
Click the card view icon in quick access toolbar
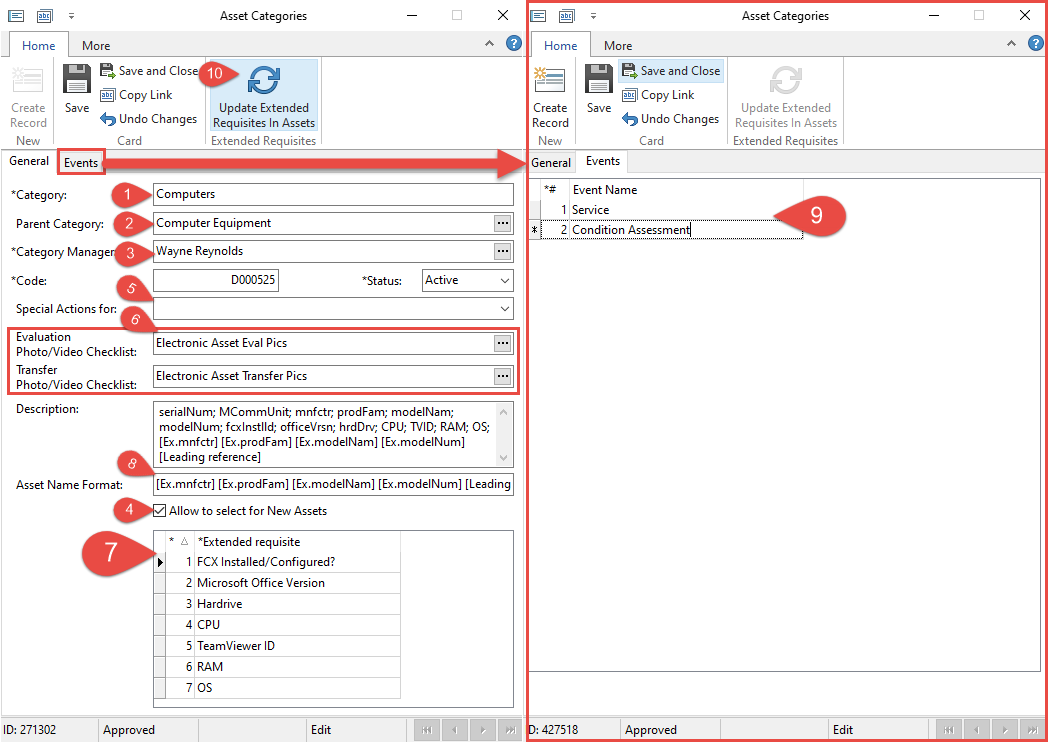(14, 15)
